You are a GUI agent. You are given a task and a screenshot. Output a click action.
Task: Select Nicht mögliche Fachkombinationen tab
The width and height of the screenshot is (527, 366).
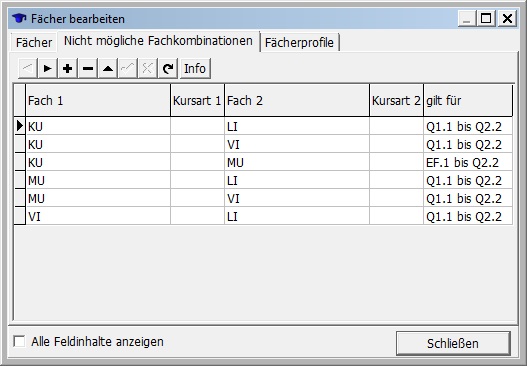158,41
